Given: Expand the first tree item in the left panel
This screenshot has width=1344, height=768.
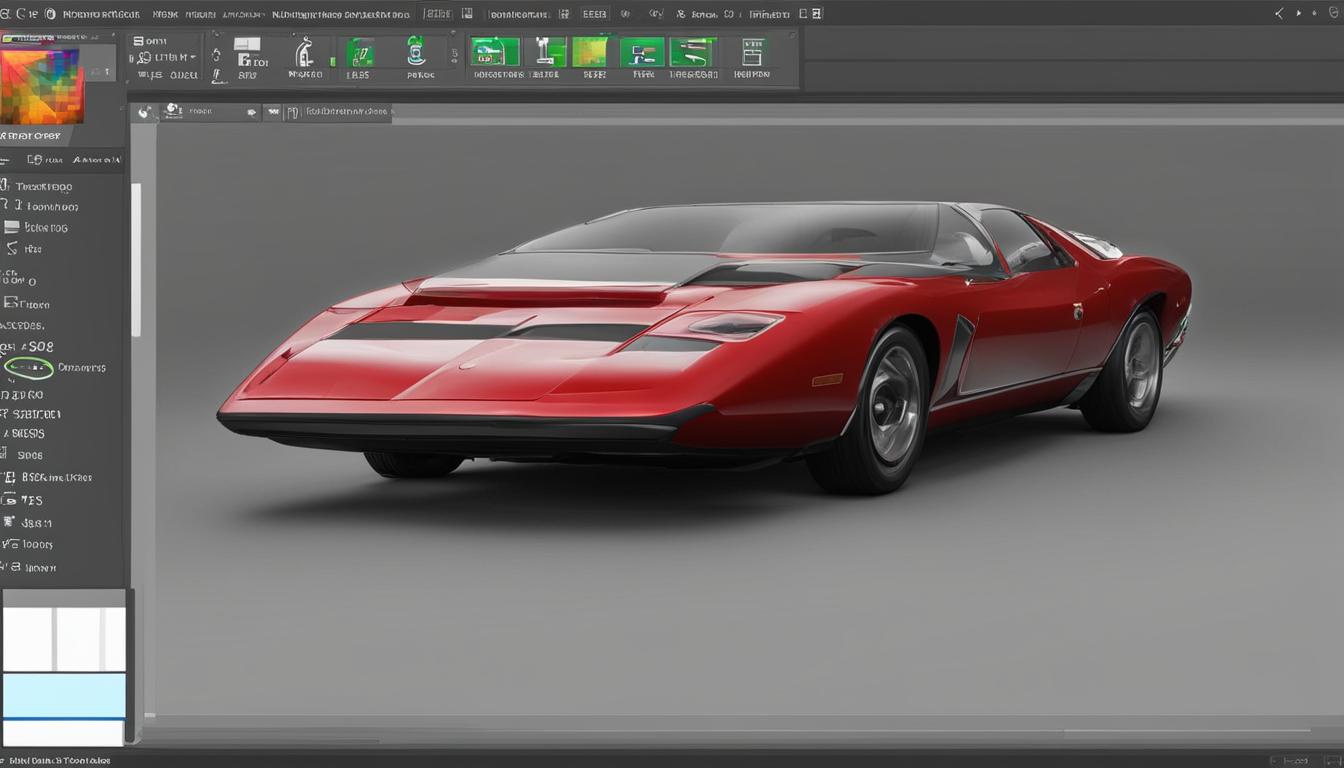Looking at the screenshot, I should tap(6, 186).
